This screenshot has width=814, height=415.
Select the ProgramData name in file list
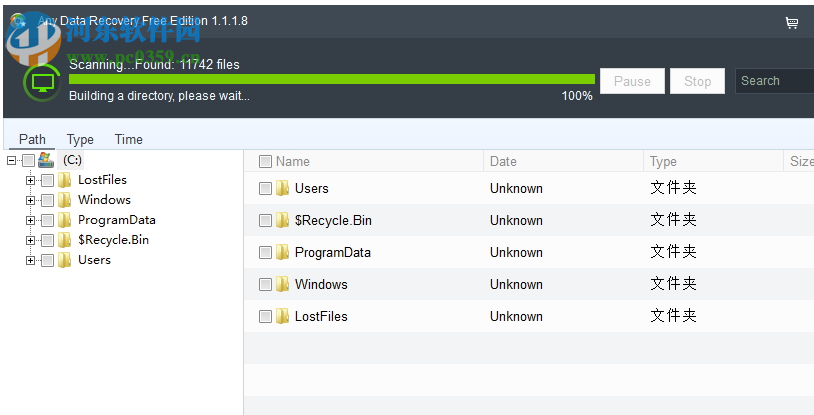tap(333, 252)
